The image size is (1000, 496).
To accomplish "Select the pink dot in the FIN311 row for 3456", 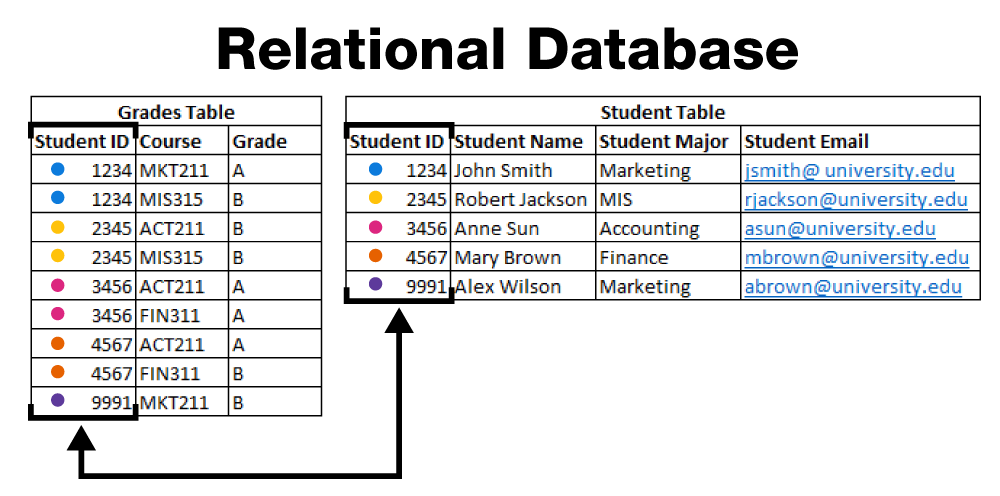I will click(x=57, y=315).
